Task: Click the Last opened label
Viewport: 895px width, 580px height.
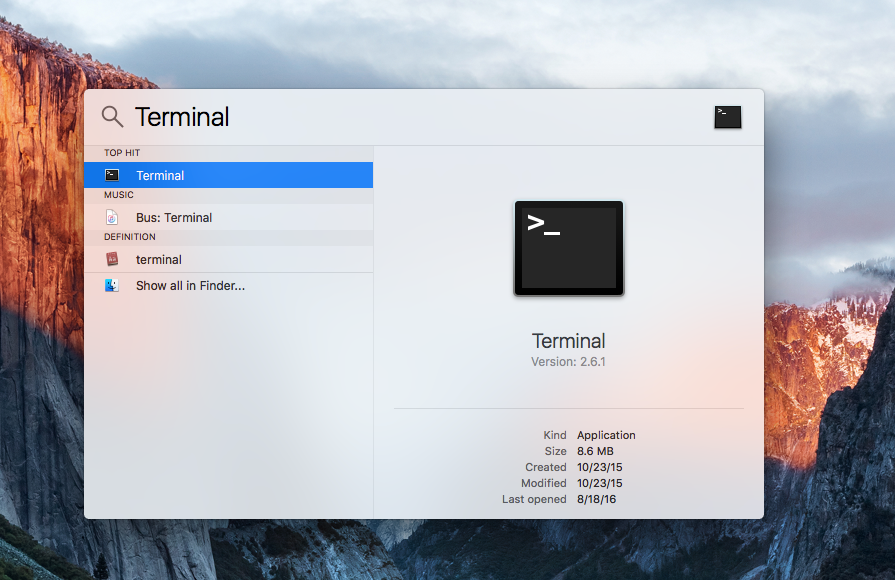Action: point(534,499)
